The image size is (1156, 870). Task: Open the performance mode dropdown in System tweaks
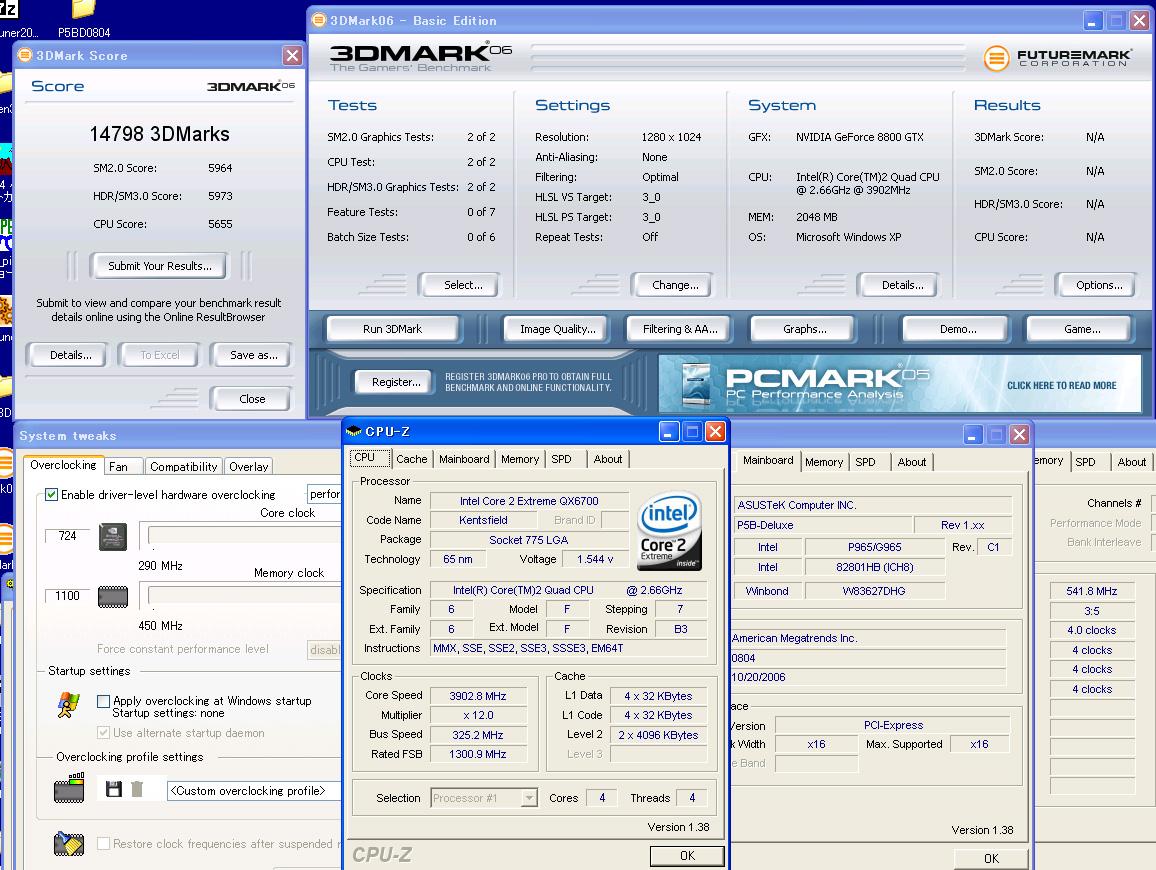tap(324, 493)
